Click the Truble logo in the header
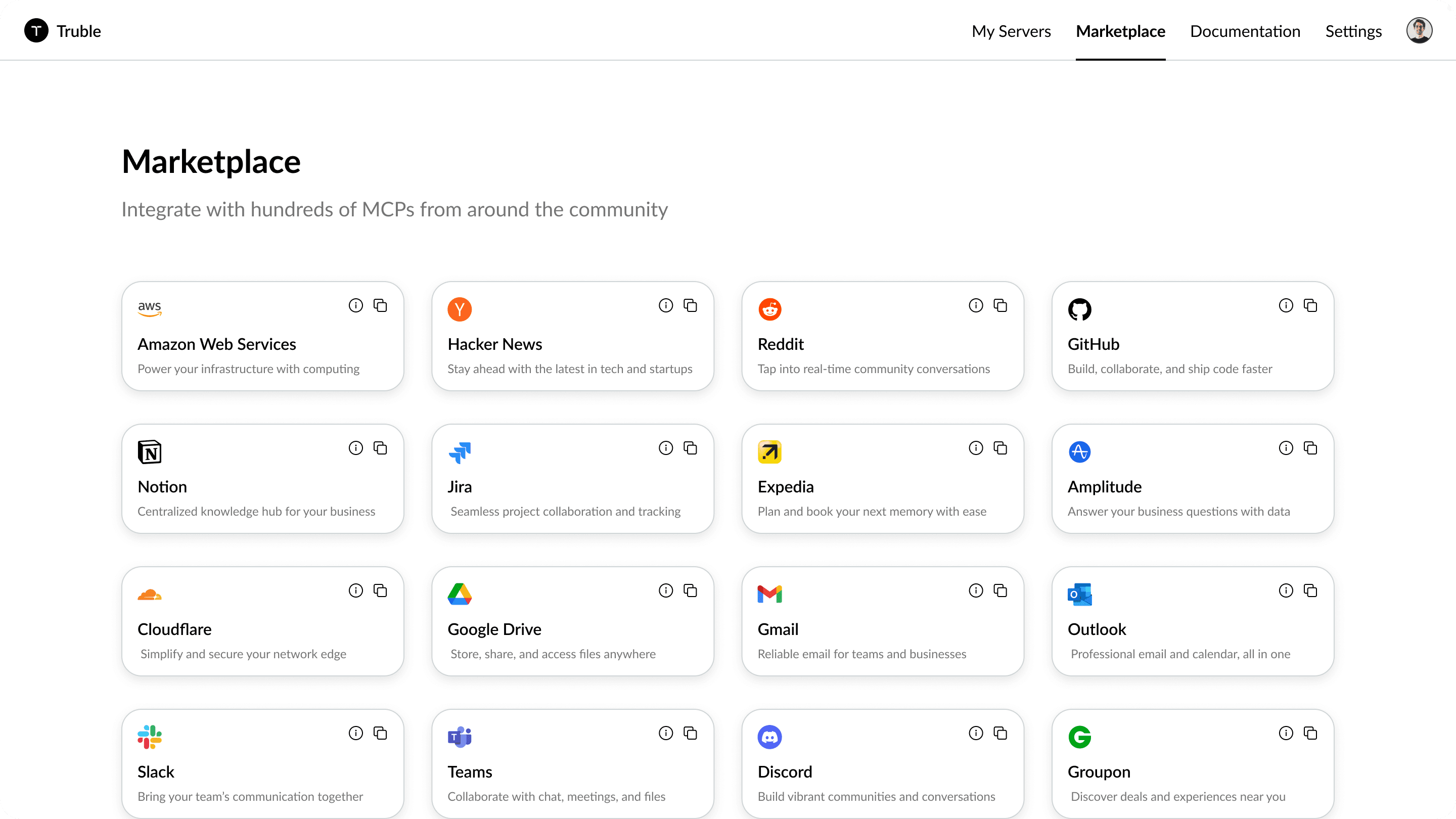Screen dimensions: 1456x819 [36, 30]
